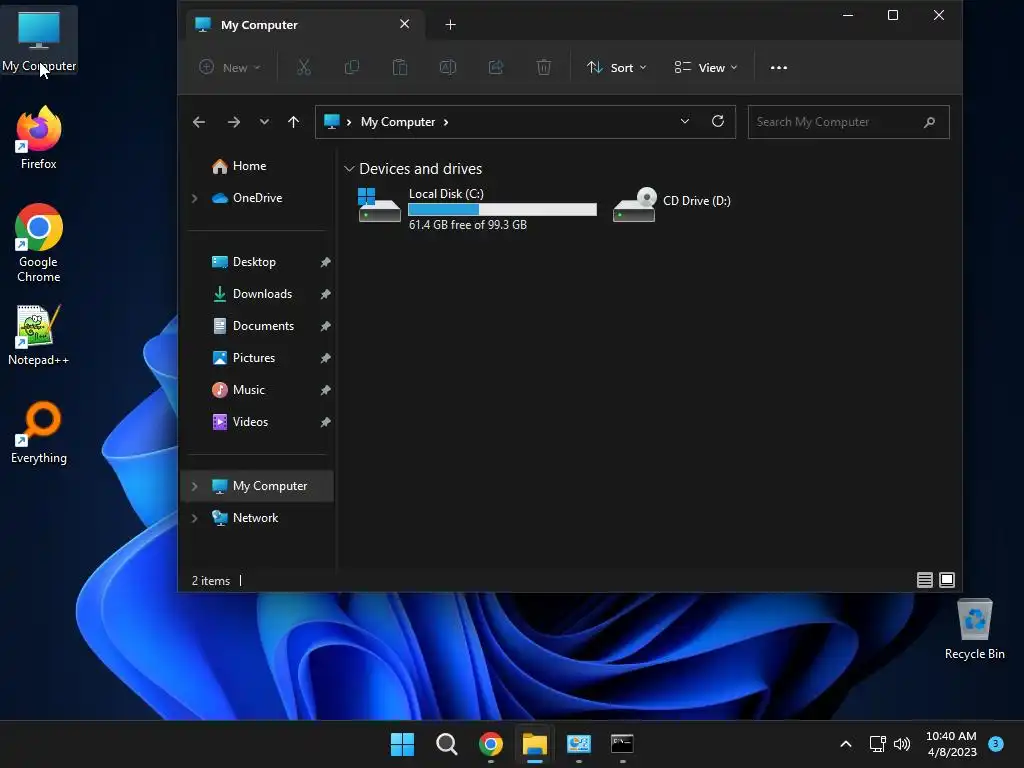Select the Local Disk (C:) drive
The image size is (1024, 768).
pyautogui.click(x=477, y=208)
